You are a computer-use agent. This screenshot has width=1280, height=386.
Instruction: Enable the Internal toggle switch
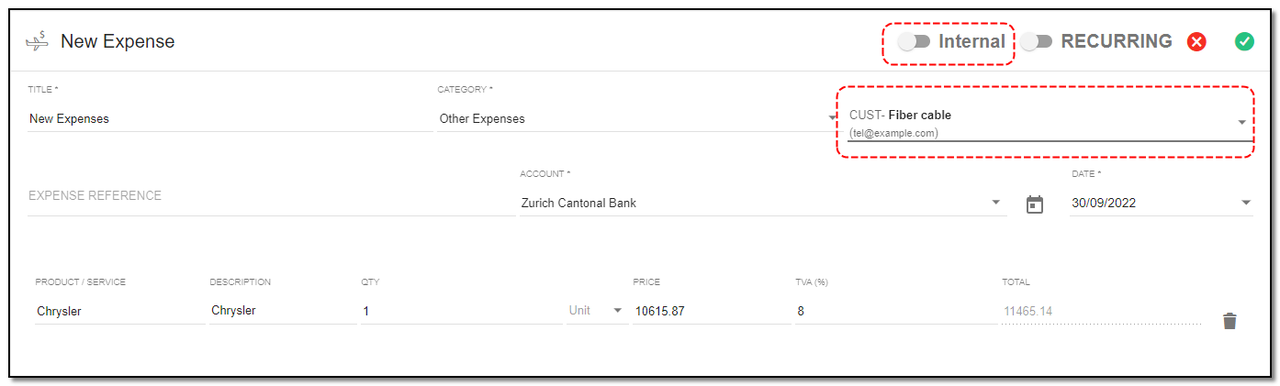pos(914,42)
